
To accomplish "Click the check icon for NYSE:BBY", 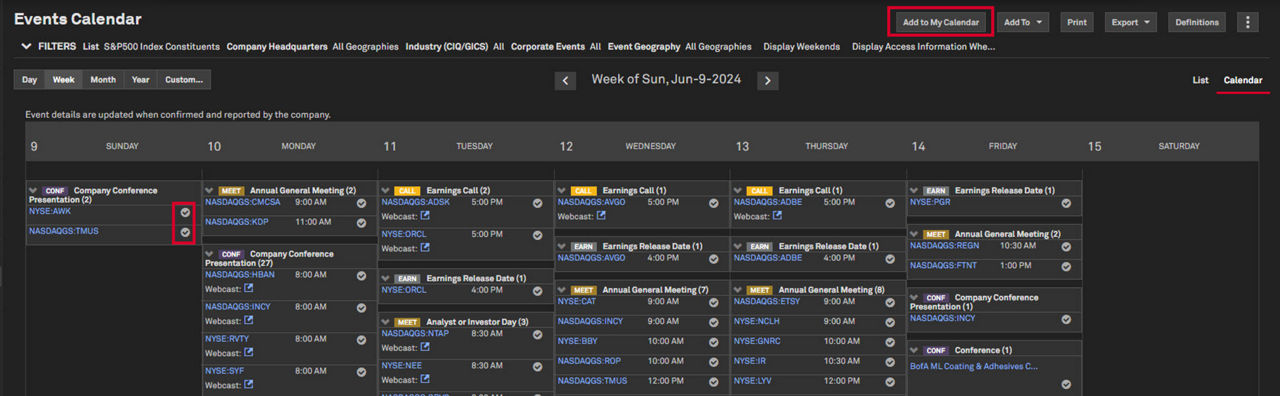I will tap(714, 342).
